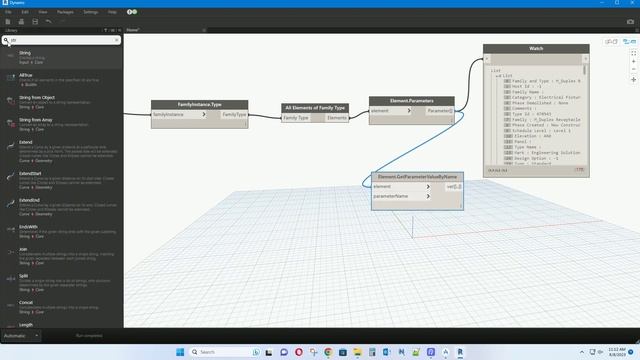Click the camera export image icon
This screenshot has height=360, width=640.
(x=630, y=22)
